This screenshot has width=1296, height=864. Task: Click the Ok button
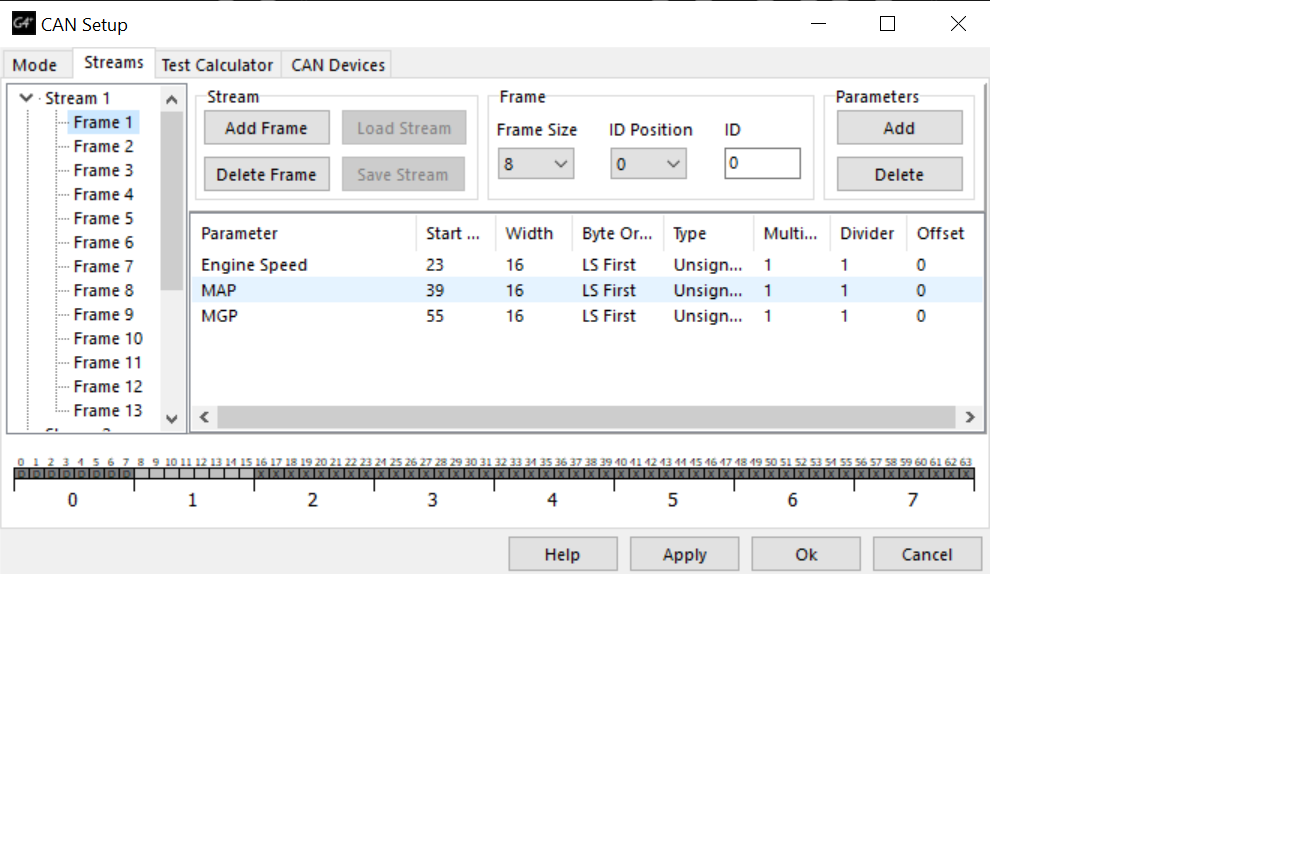click(x=806, y=554)
